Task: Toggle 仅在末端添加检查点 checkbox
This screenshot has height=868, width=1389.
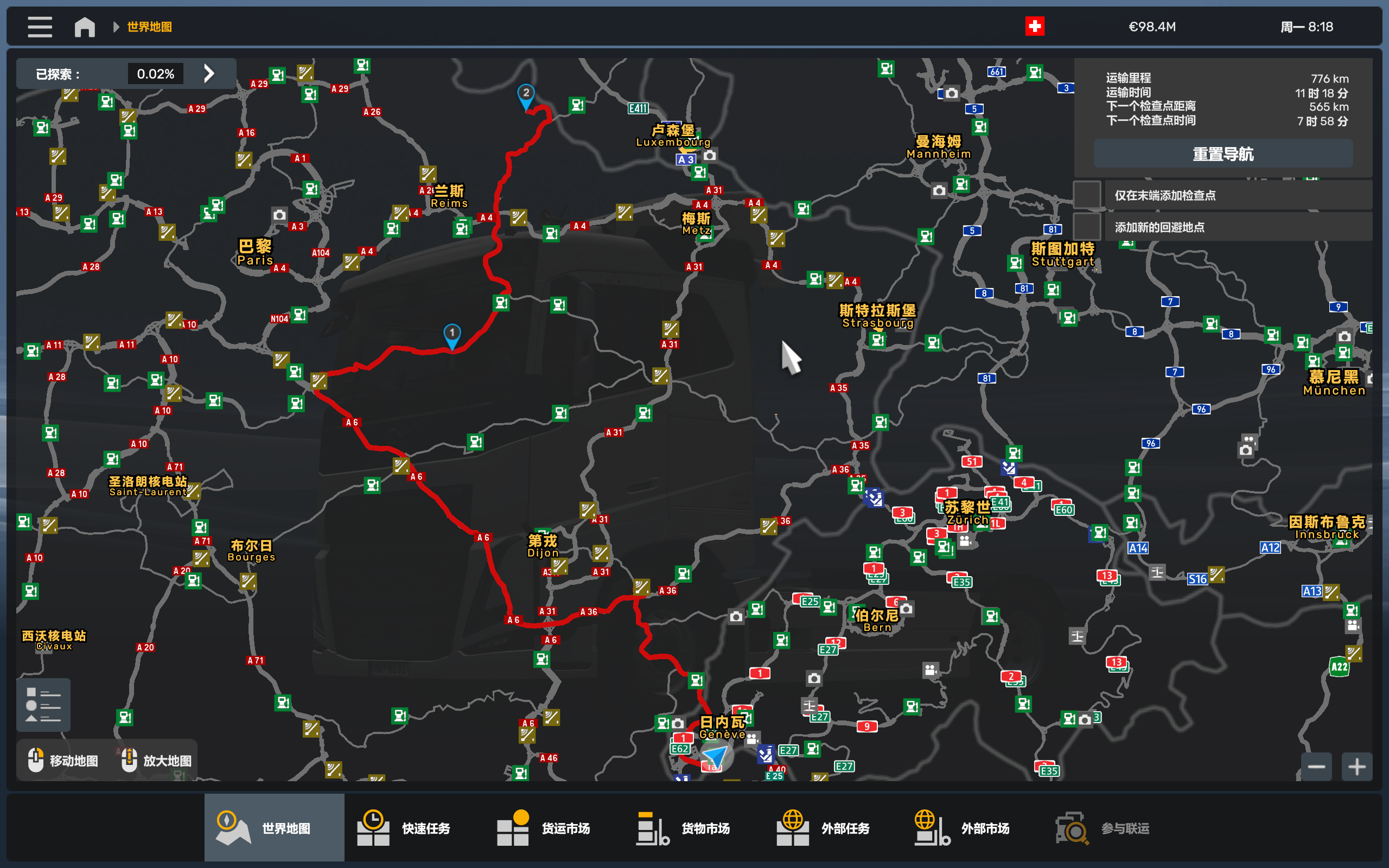Action: point(1087,195)
